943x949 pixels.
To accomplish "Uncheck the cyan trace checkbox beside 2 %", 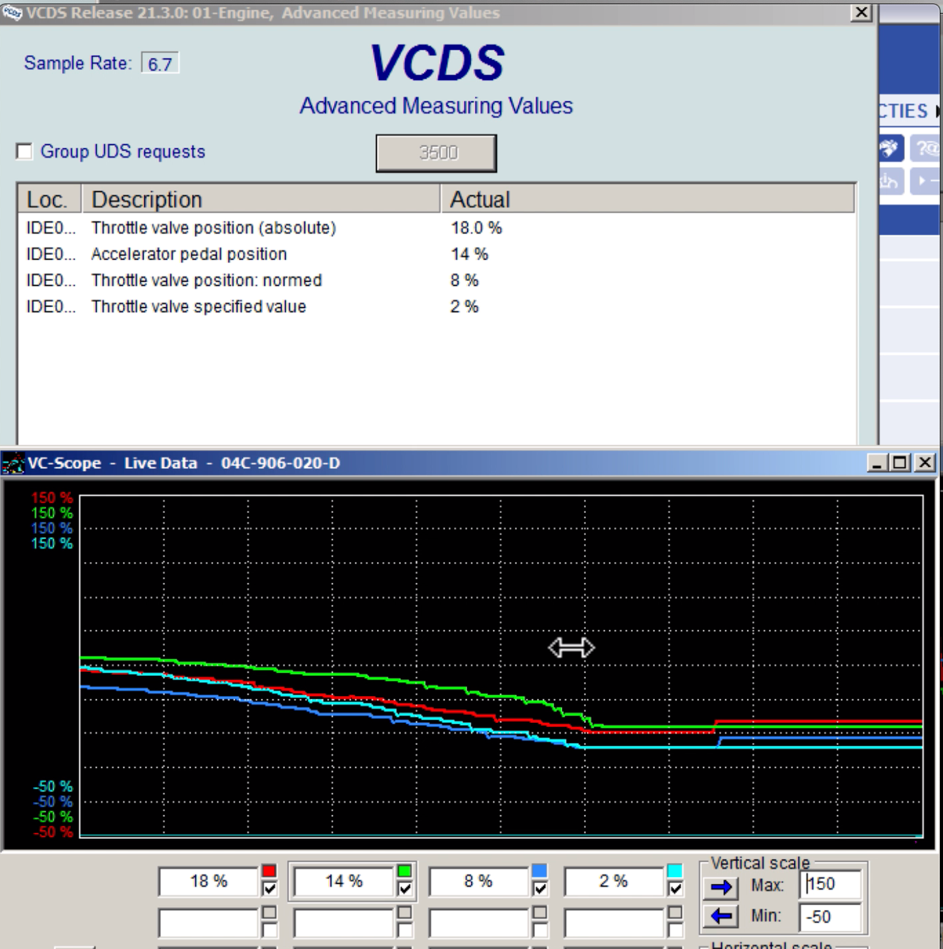I will pos(675,888).
